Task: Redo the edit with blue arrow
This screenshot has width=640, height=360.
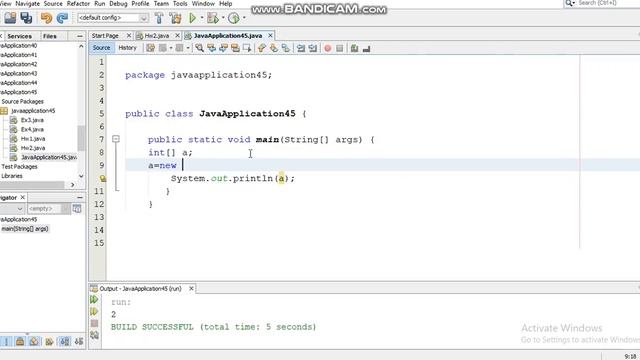Action: (x=62, y=18)
